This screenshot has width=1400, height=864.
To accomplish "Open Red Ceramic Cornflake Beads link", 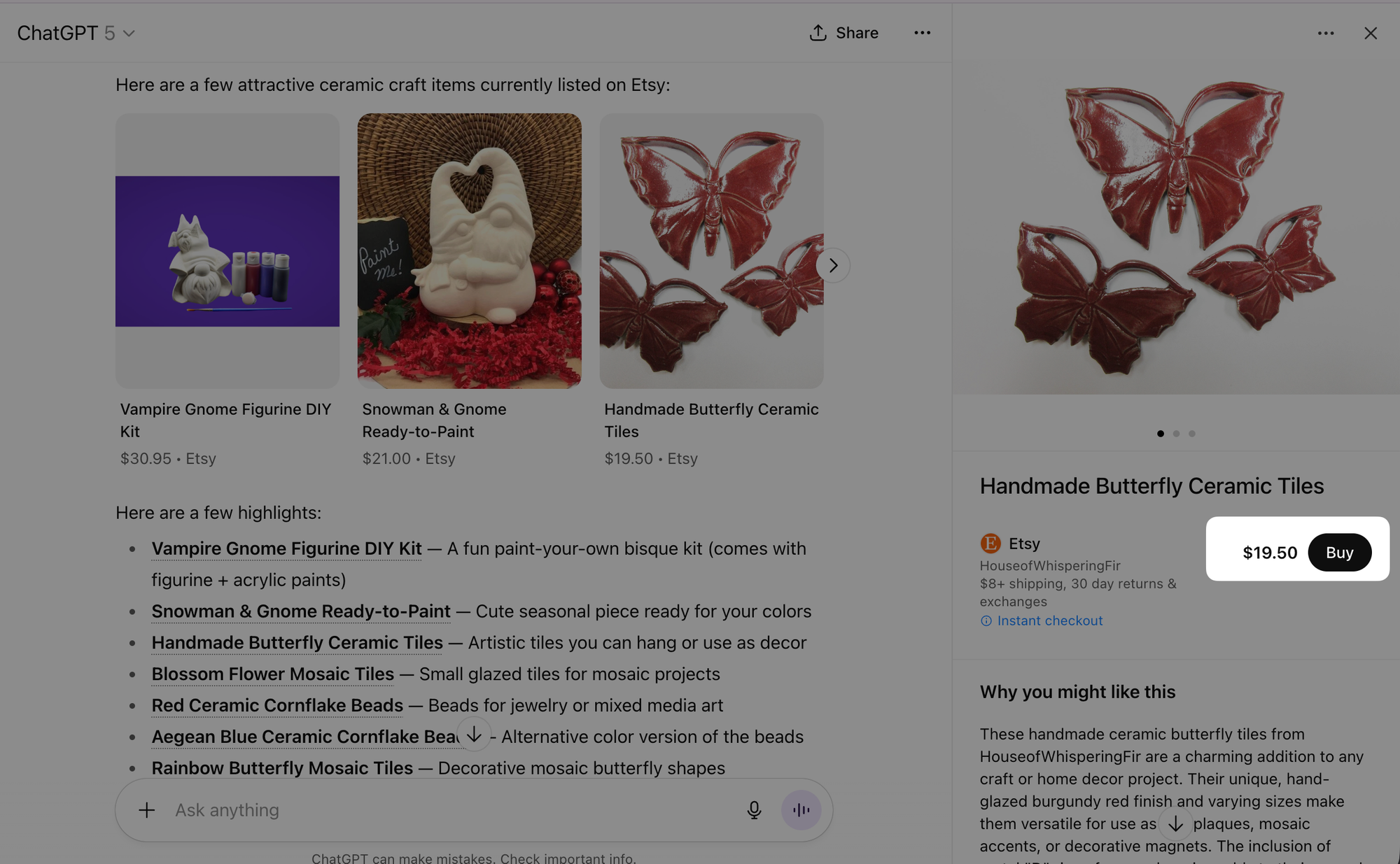I will [277, 705].
